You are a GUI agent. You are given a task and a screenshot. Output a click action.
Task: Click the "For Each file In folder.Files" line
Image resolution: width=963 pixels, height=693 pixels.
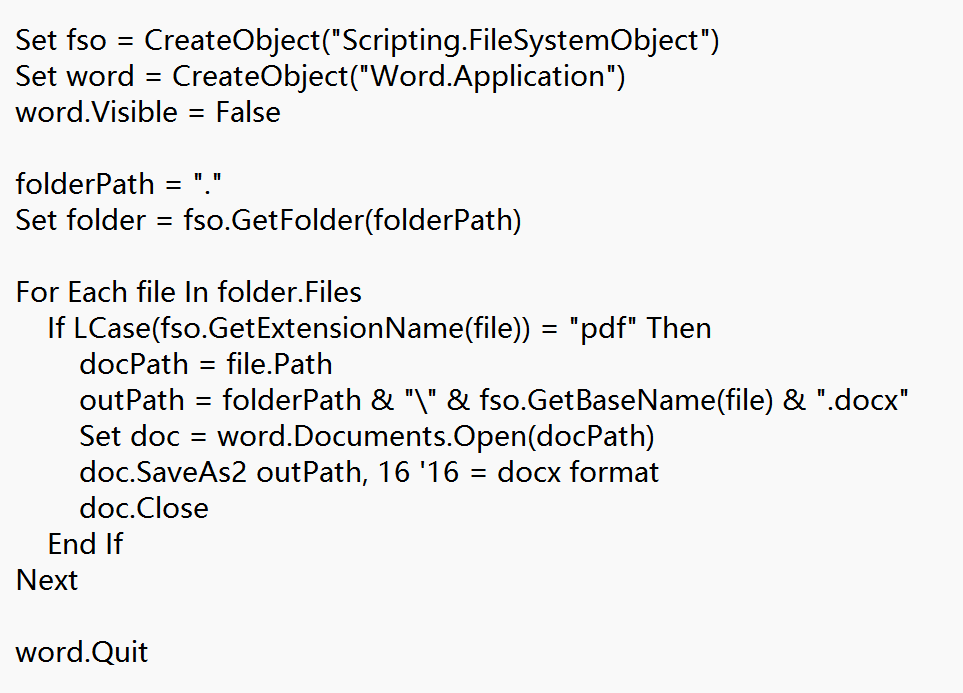click(189, 293)
